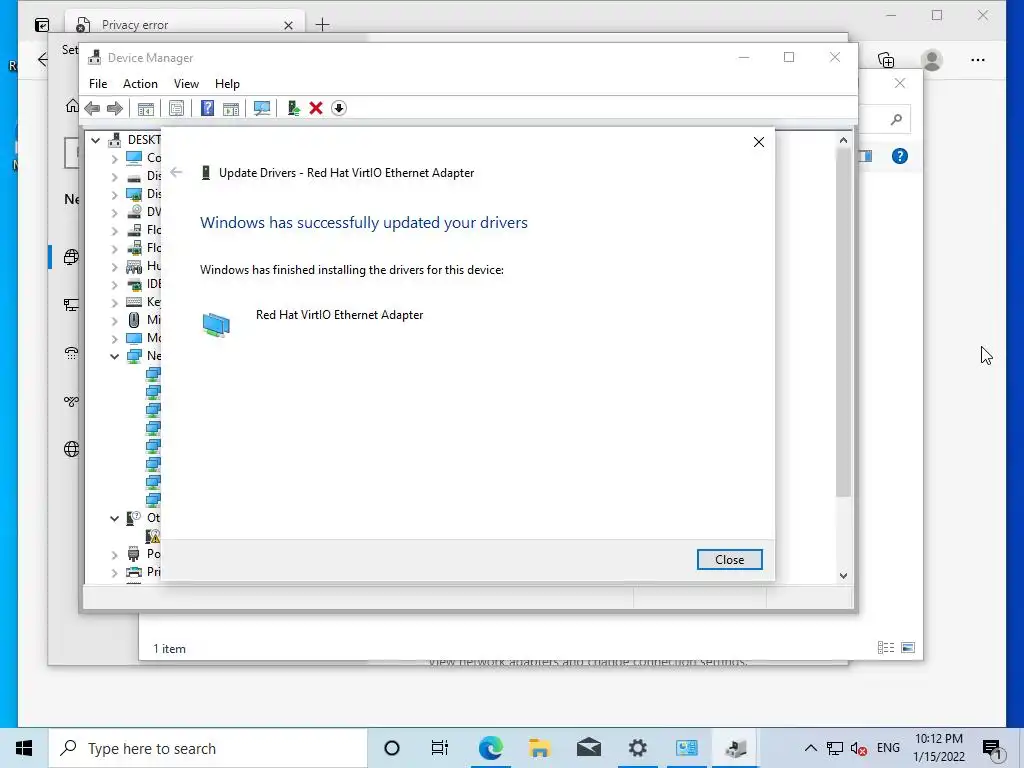
Task: Collapse the DESKT root computer node
Action: (95, 140)
